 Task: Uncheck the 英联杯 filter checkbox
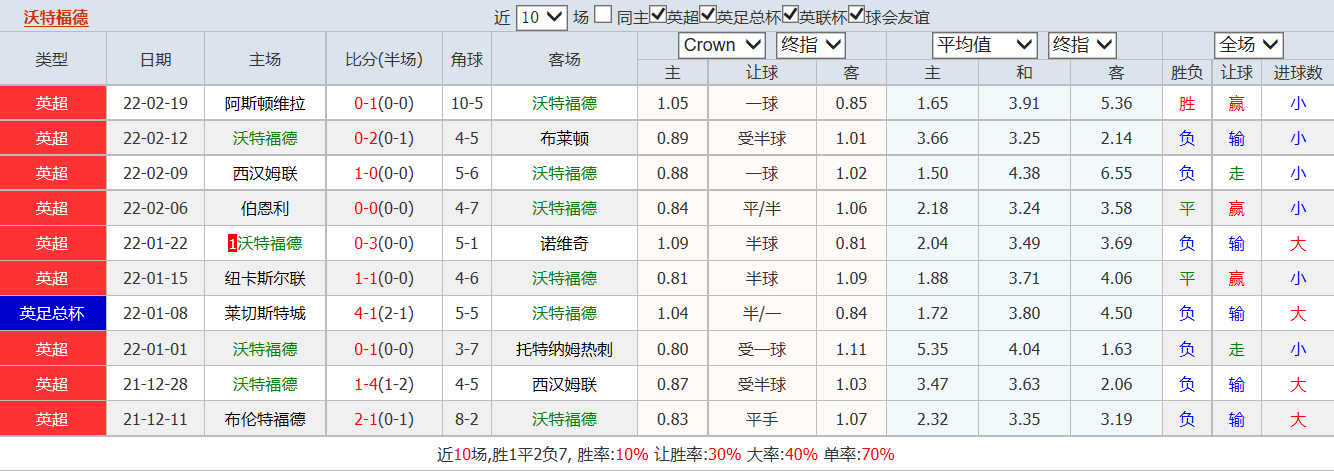[790, 15]
